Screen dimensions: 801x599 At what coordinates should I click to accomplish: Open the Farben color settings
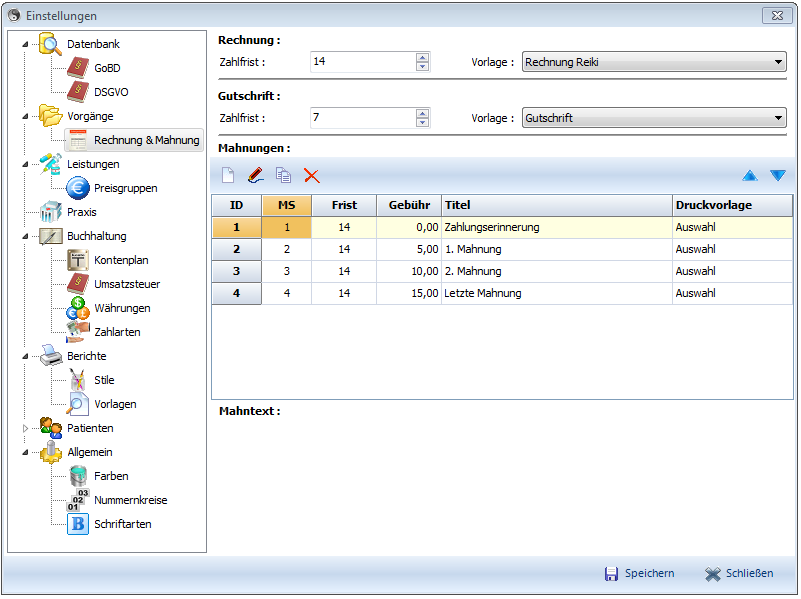point(110,476)
